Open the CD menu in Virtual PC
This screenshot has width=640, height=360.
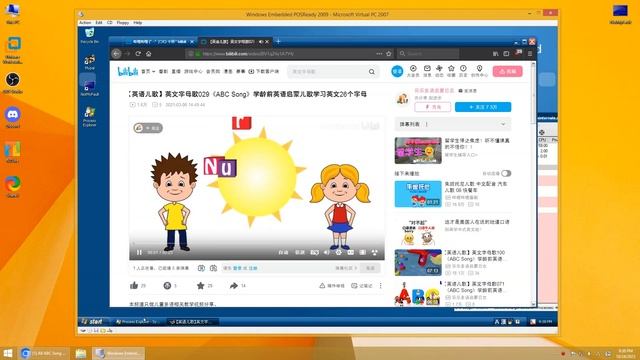click(109, 23)
